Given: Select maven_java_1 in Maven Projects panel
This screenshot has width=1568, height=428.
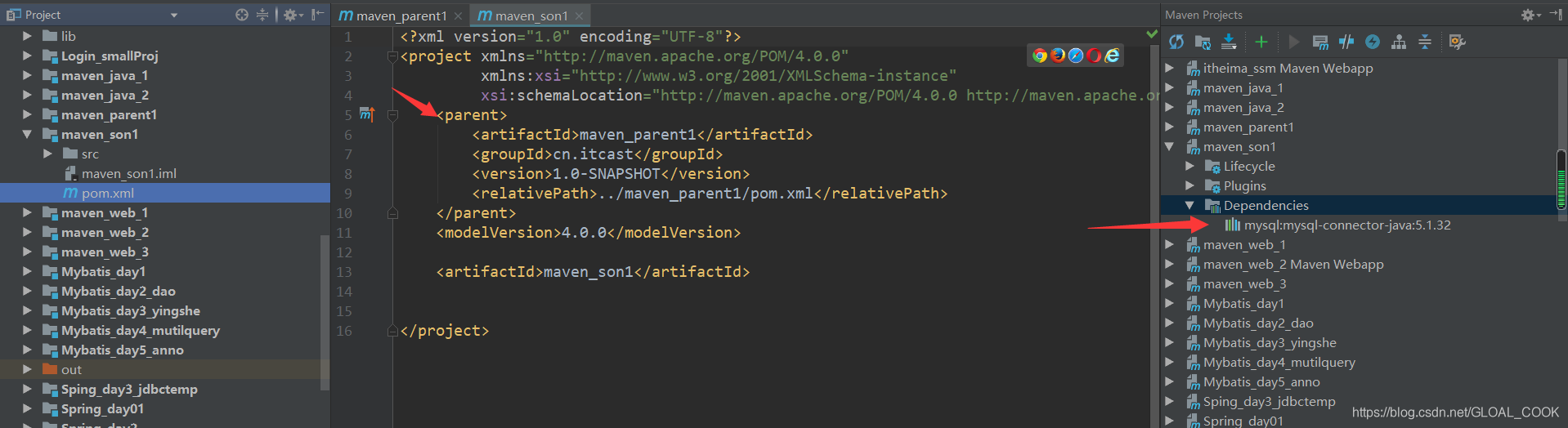Looking at the screenshot, I should coord(1243,87).
